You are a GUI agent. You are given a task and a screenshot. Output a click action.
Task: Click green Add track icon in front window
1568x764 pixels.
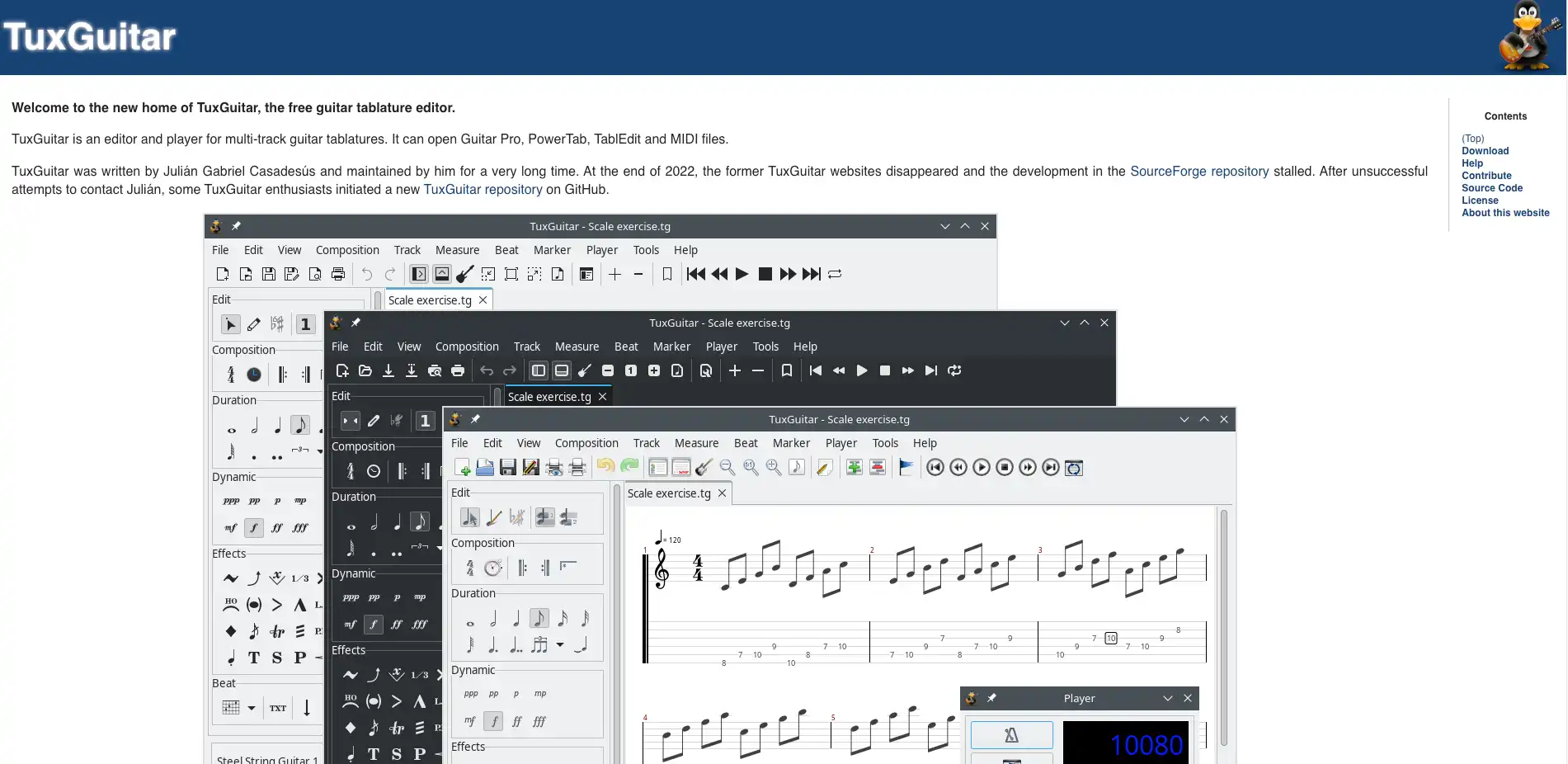tap(855, 468)
